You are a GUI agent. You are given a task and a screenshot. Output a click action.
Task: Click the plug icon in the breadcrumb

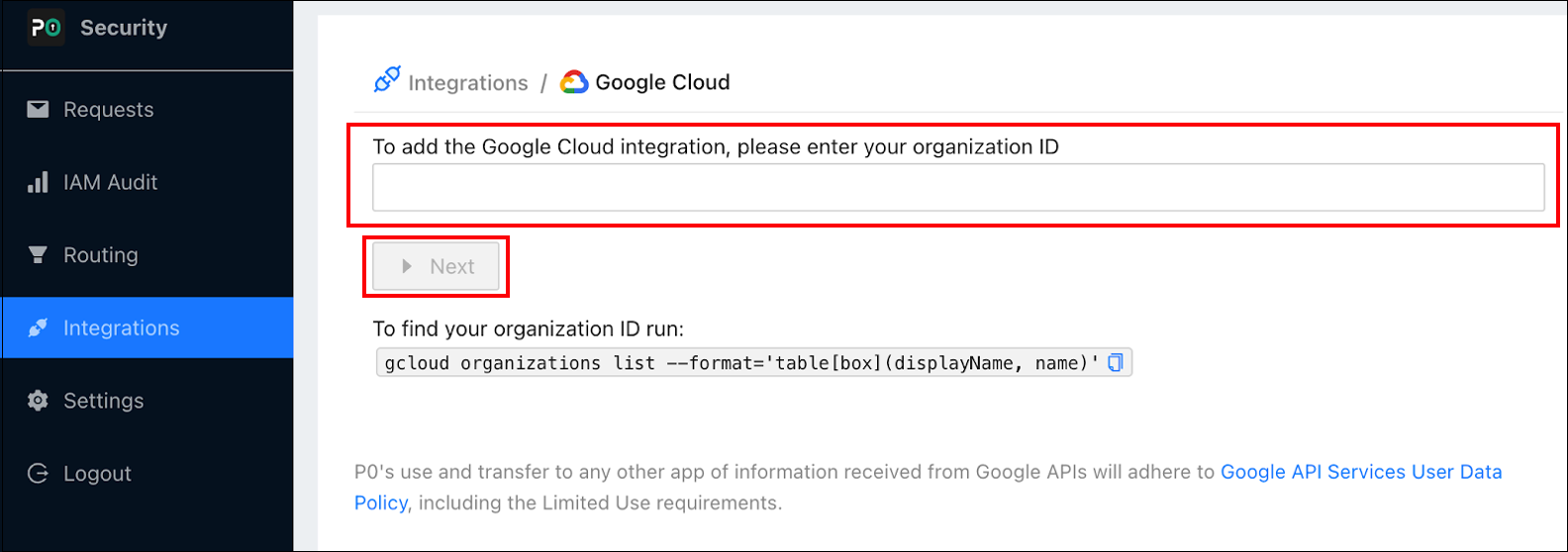386,80
